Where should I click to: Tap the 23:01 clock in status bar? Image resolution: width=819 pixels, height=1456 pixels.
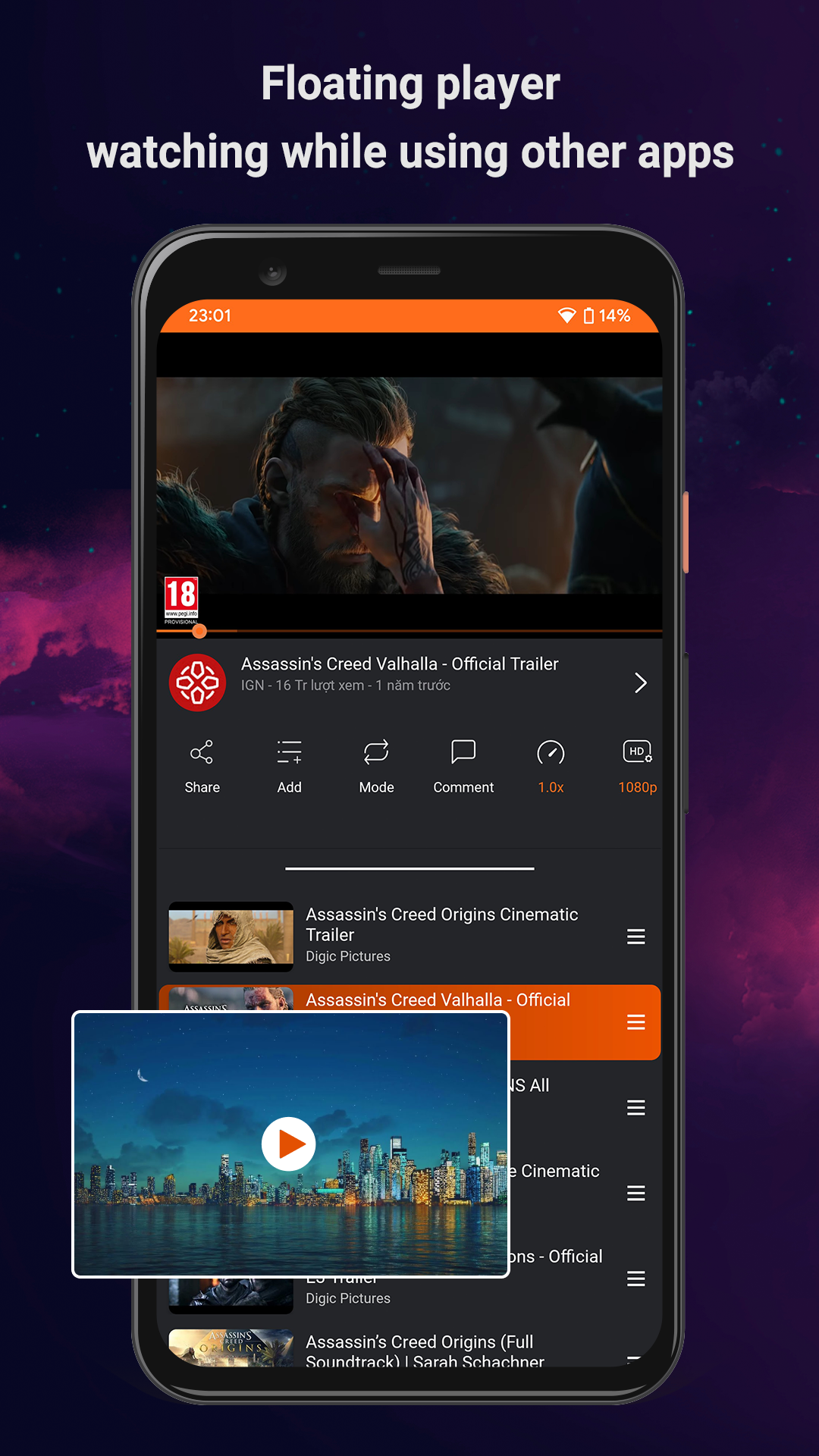coord(210,315)
